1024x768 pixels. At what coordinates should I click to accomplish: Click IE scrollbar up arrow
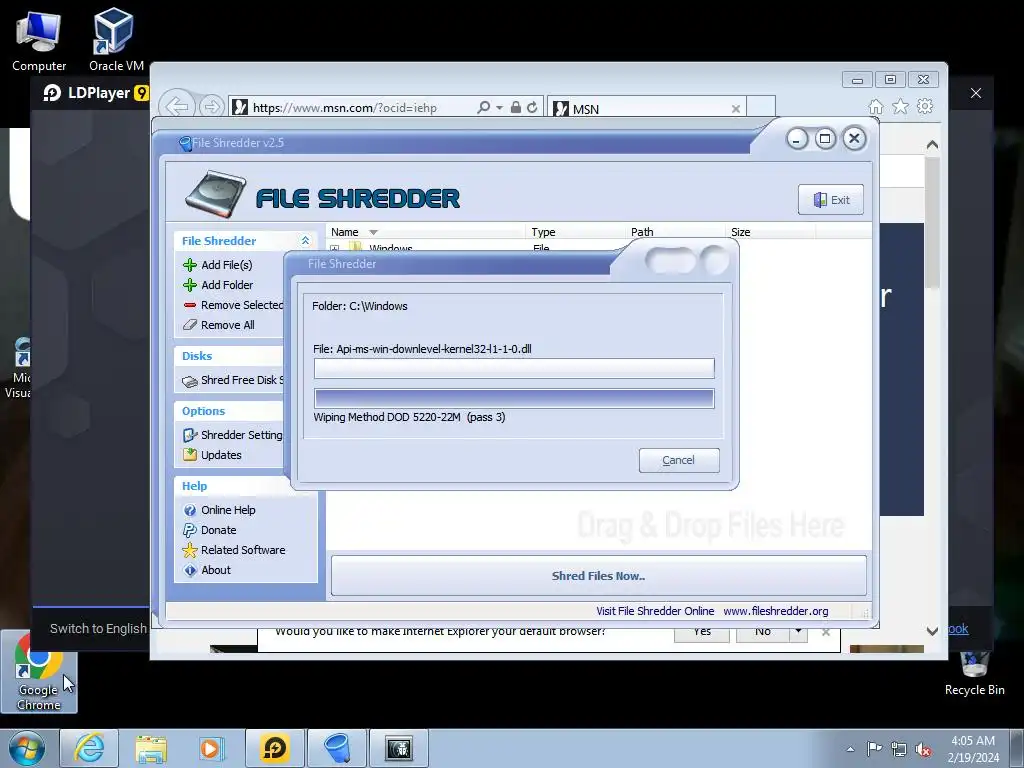933,145
